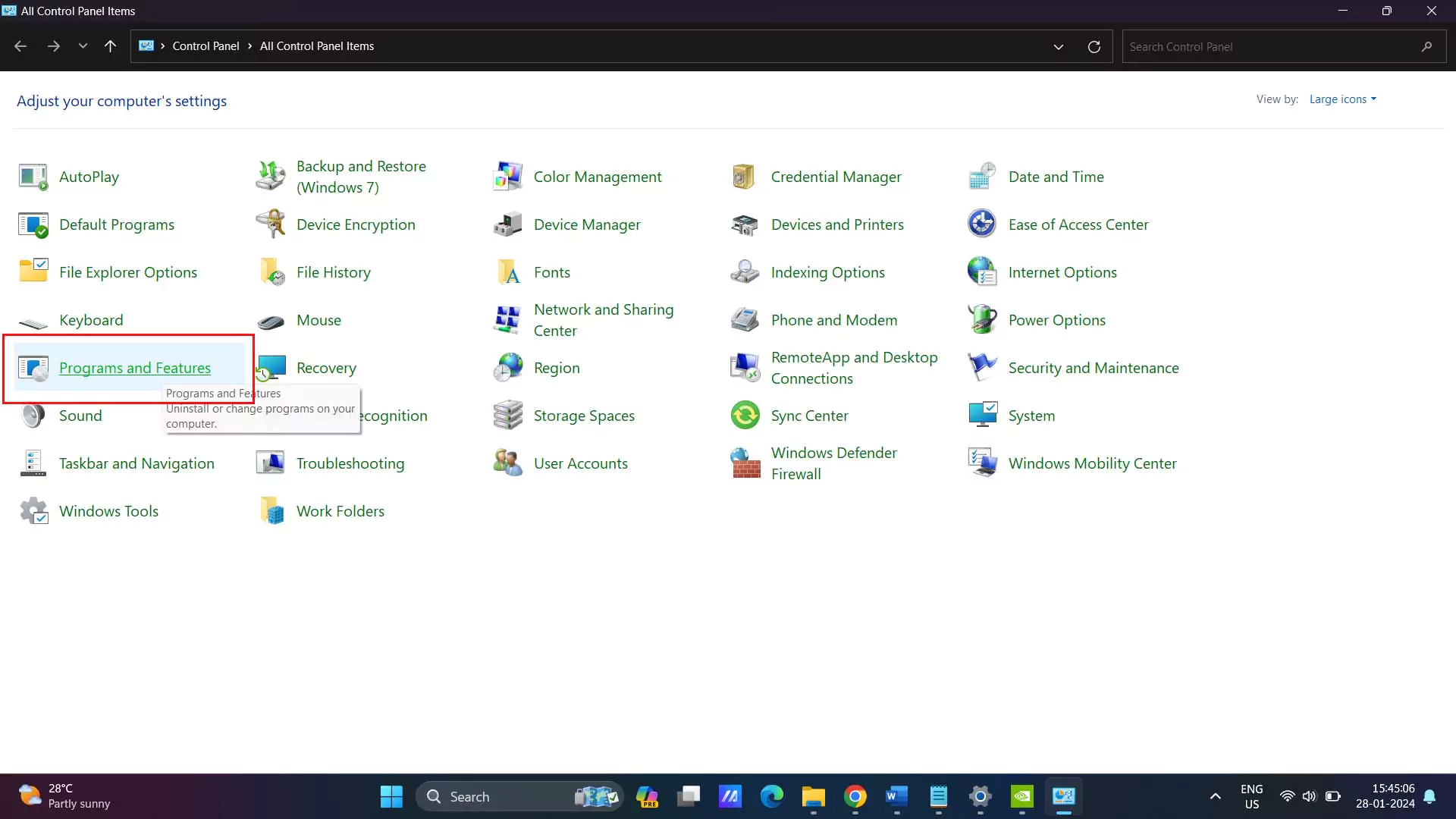The image size is (1456, 819).
Task: Go forward with the Forward arrow
Action: (53, 46)
